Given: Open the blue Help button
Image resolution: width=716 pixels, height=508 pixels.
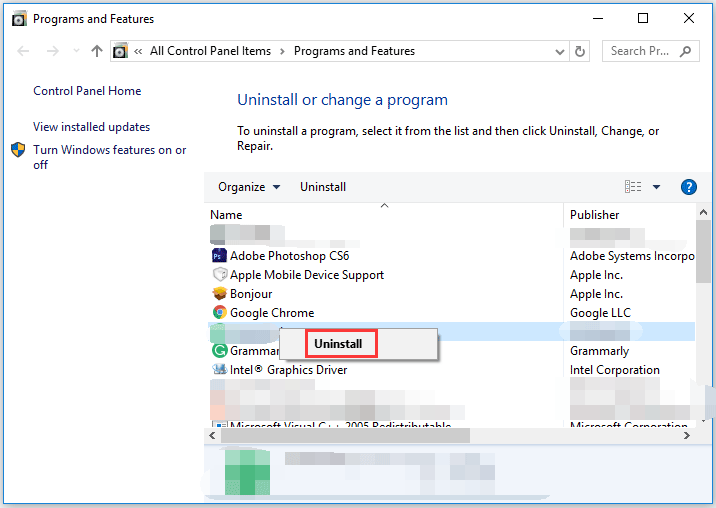Looking at the screenshot, I should [689, 187].
